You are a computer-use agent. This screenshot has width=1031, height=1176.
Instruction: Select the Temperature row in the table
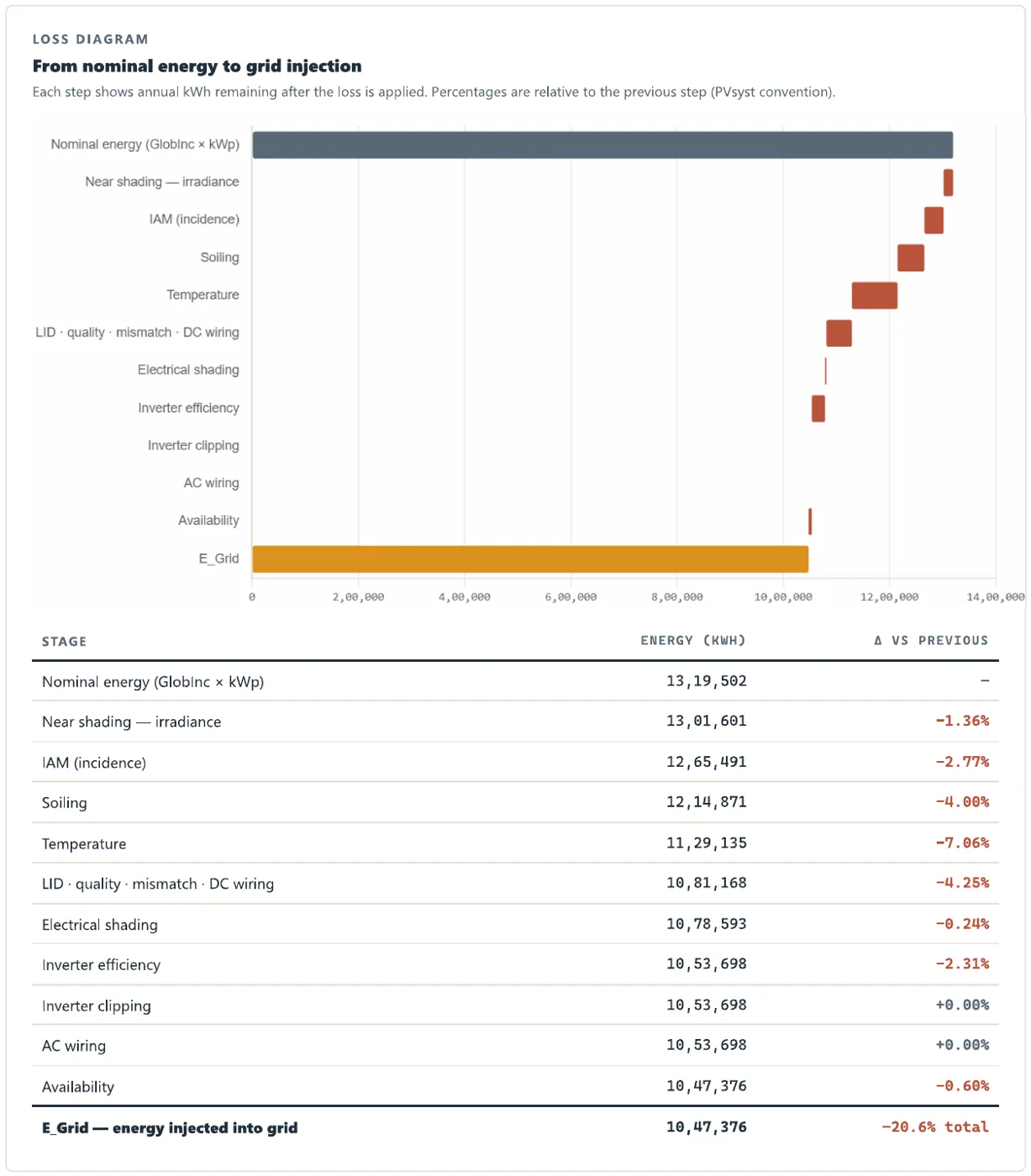[515, 843]
